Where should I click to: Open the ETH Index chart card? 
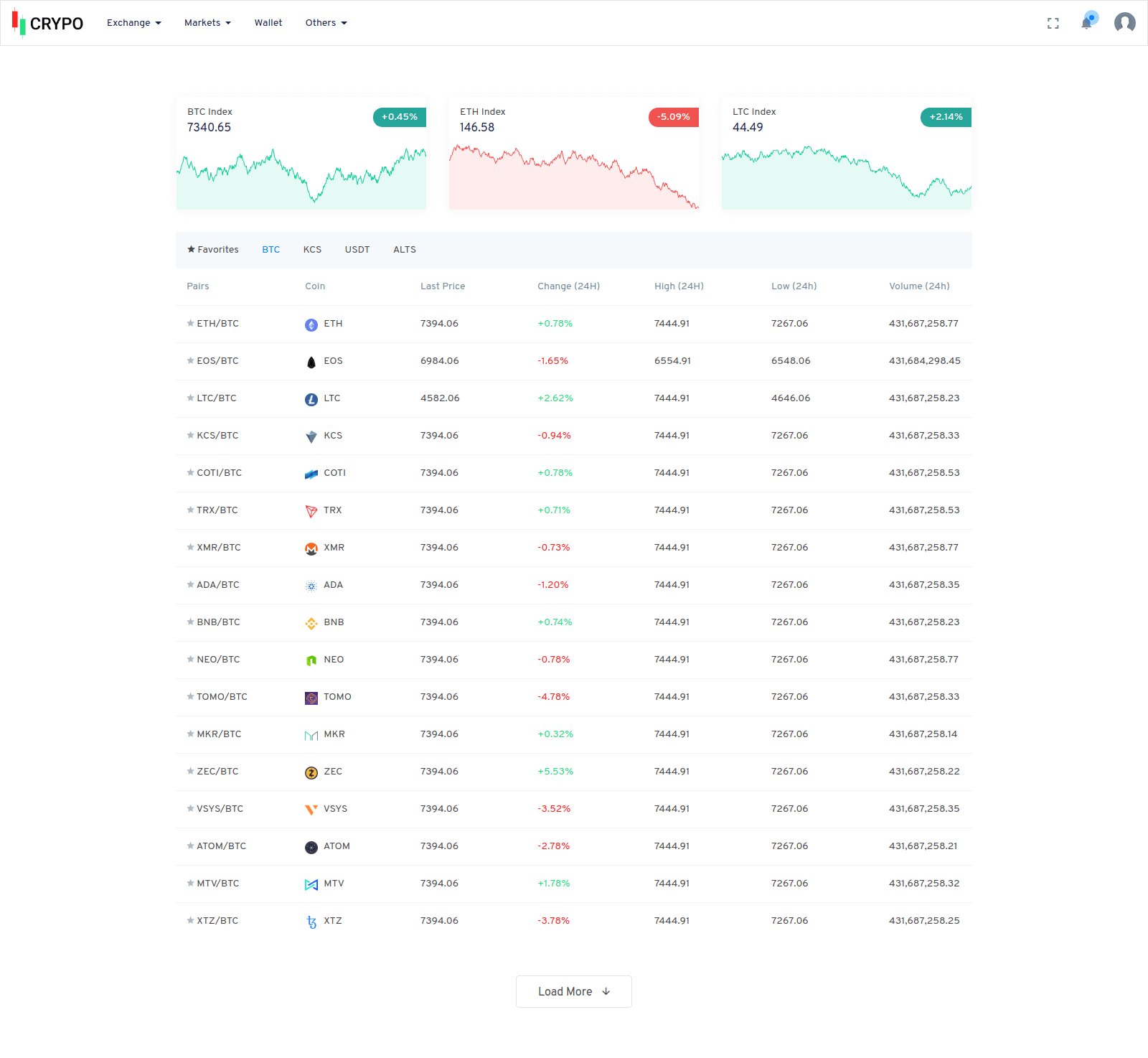tap(574, 153)
